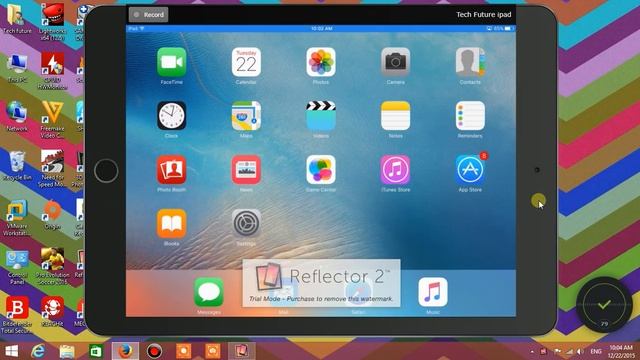Viewport: 640px width, 360px height.
Task: Open the Tech future desktop folder
Action: point(17,20)
